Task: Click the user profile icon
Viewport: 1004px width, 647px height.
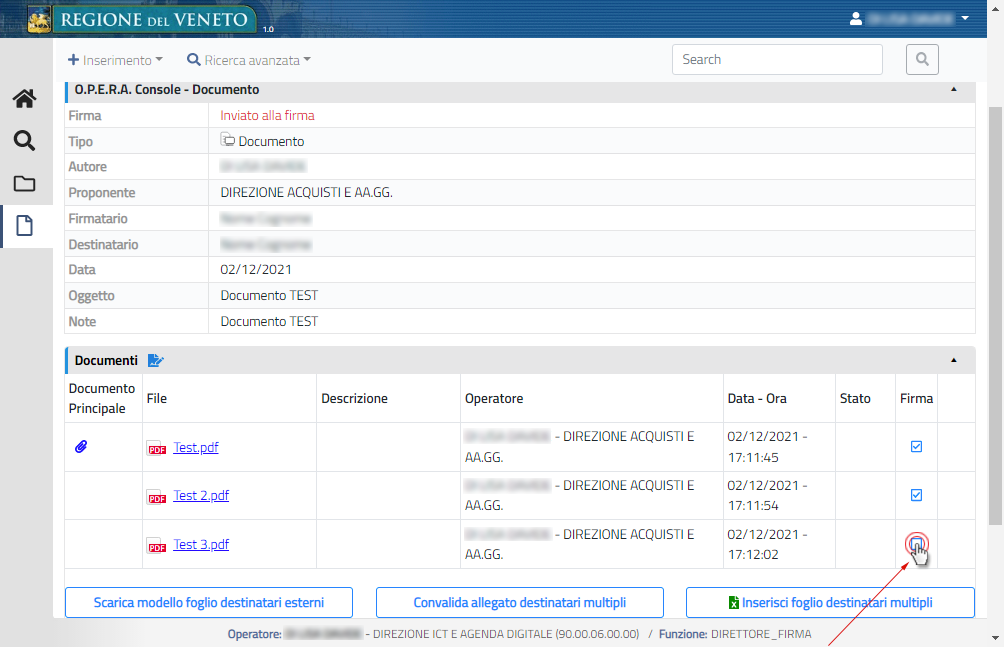Action: [855, 19]
